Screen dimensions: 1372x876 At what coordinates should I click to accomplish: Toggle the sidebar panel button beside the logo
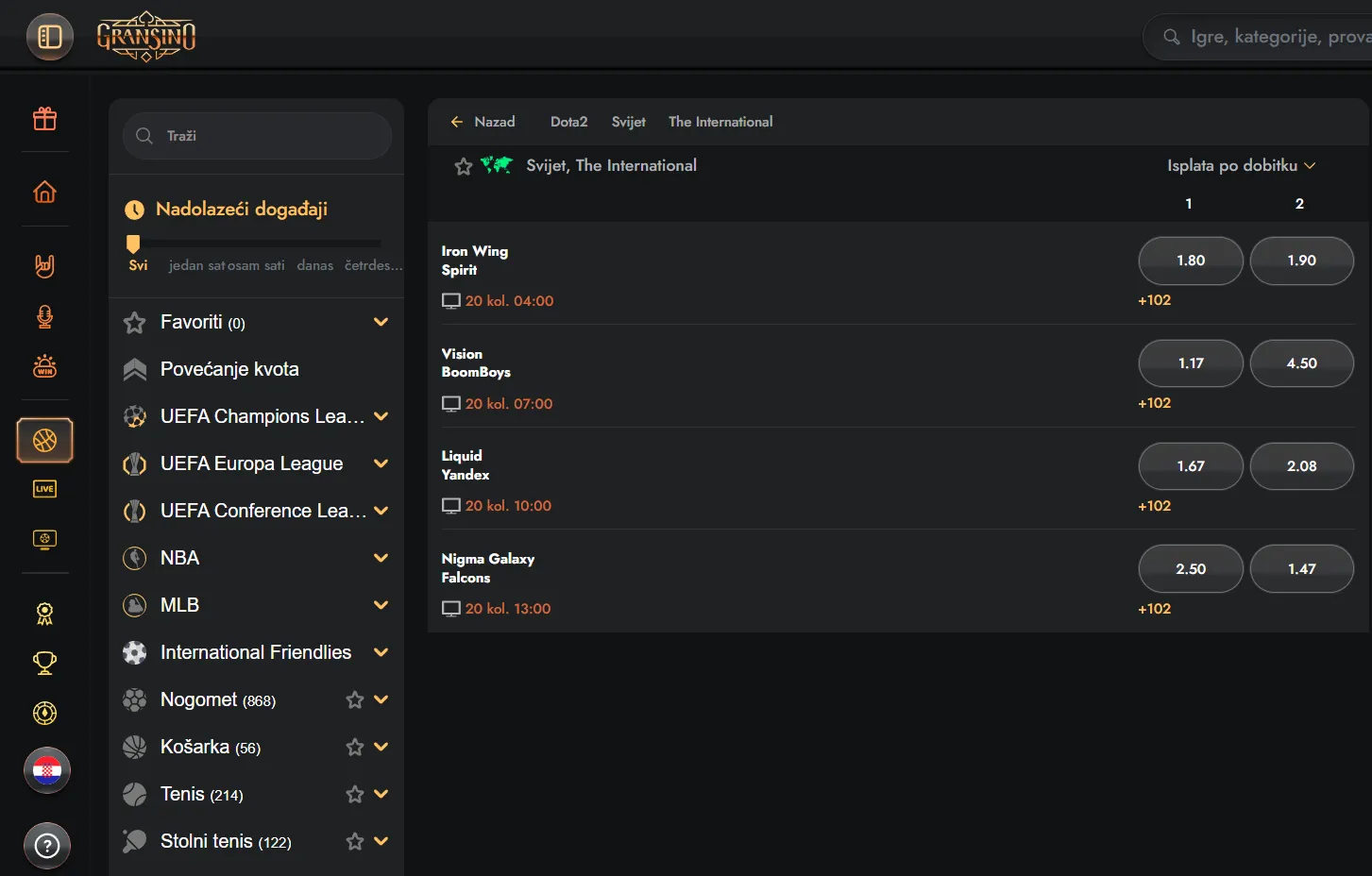[49, 37]
